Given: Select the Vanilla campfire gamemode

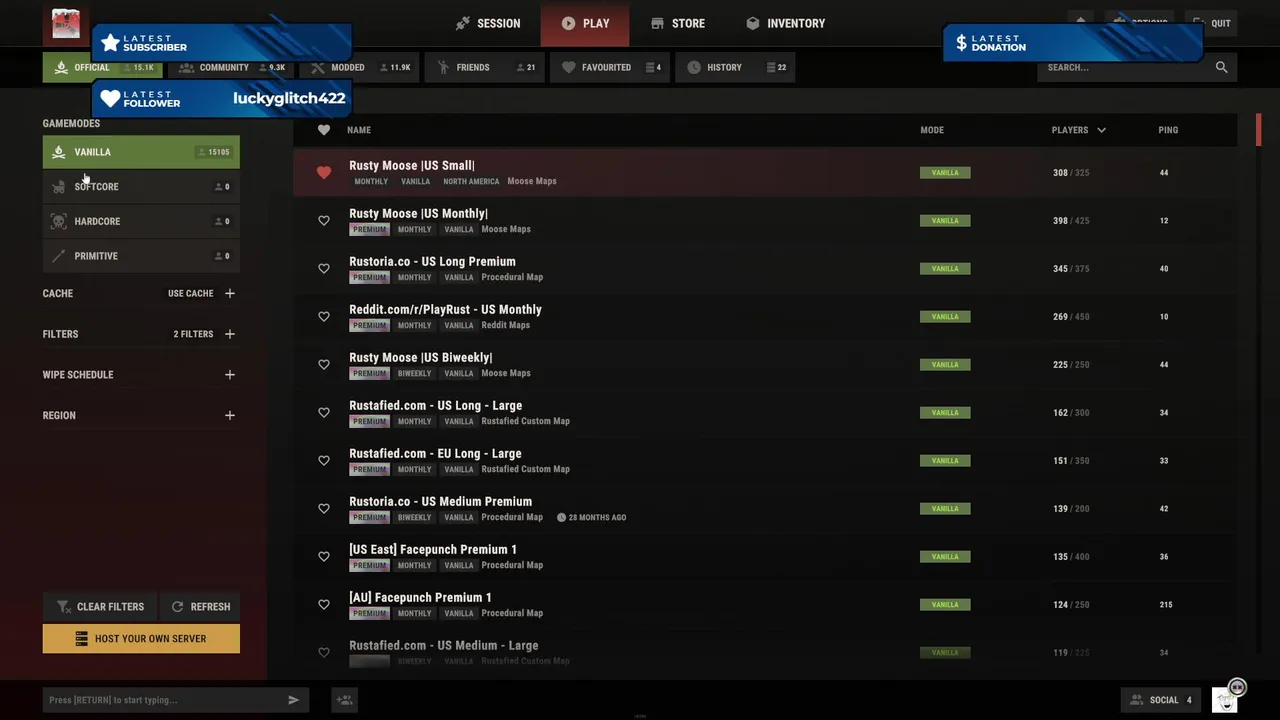Looking at the screenshot, I should point(141,152).
